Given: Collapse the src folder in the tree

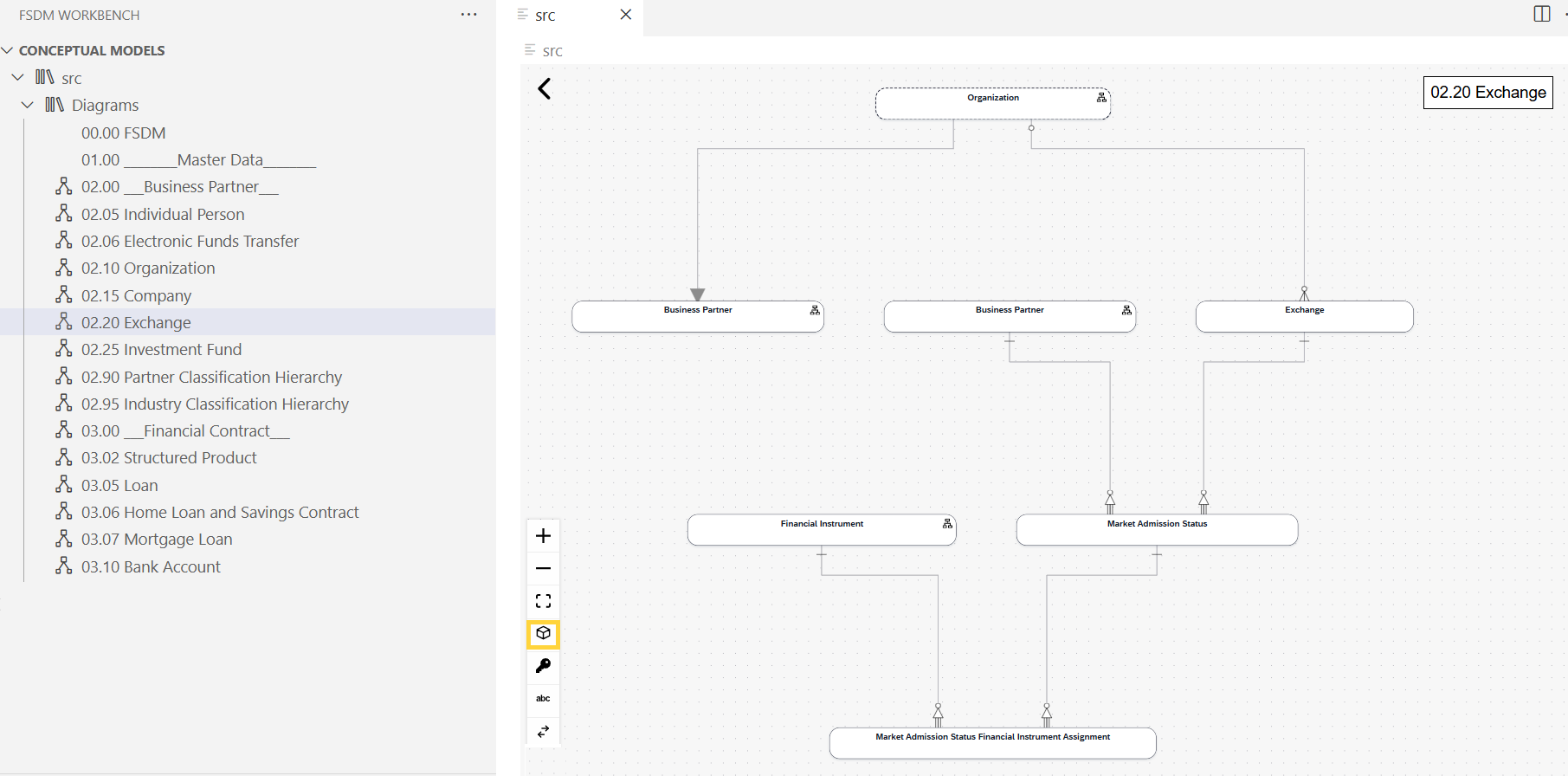Looking at the screenshot, I should pos(18,78).
